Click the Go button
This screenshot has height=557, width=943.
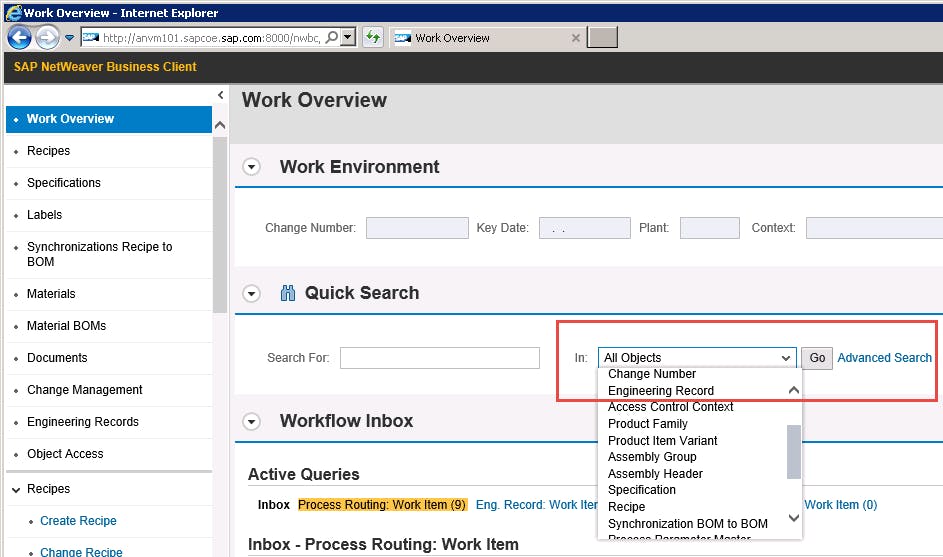[817, 358]
